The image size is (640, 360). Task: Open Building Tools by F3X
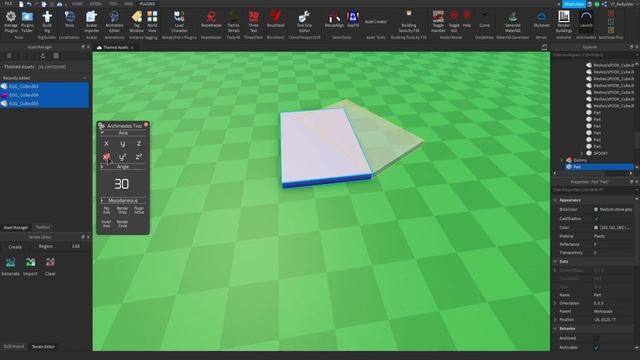[x=409, y=22]
